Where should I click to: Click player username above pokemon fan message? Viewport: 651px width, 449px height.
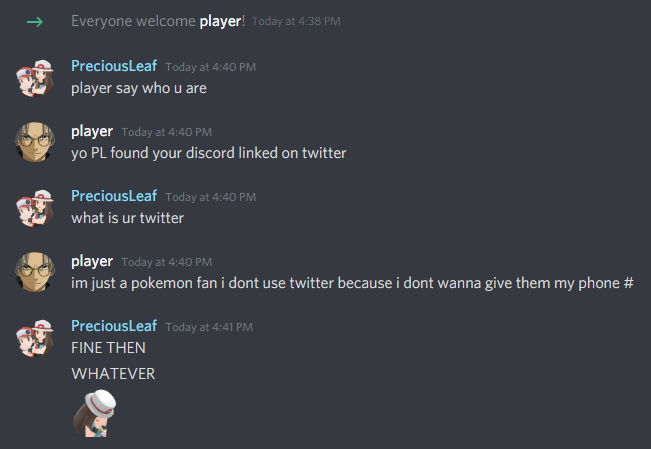(x=92, y=261)
